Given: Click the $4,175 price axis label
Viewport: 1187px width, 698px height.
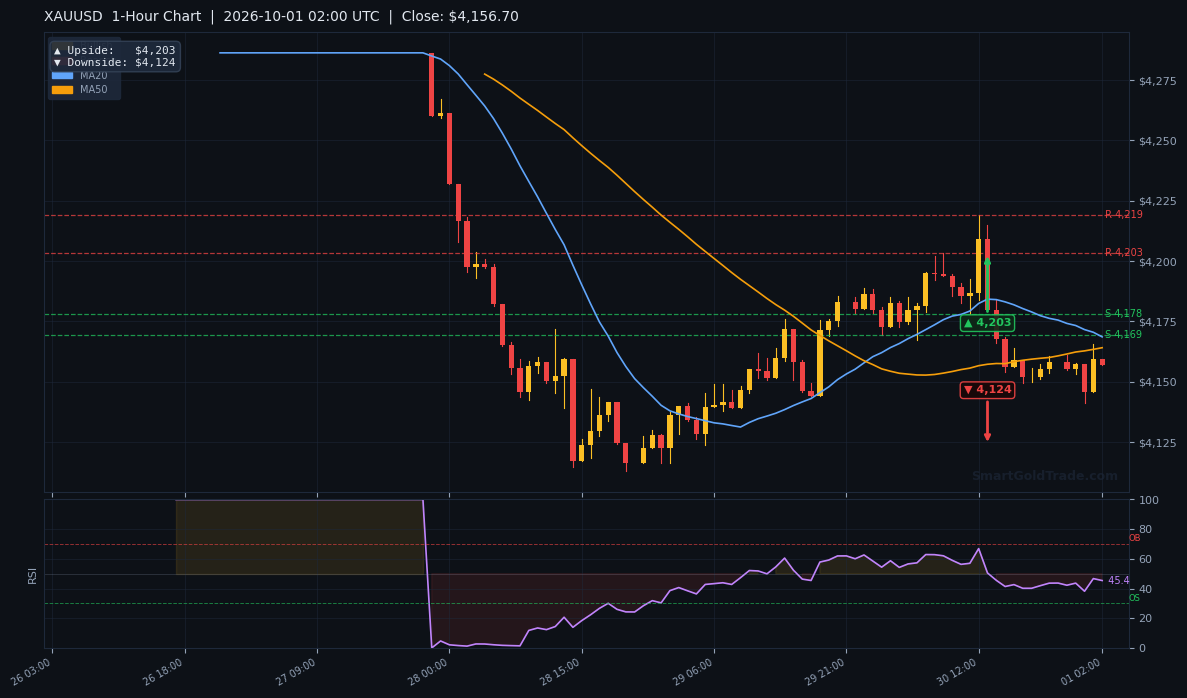Looking at the screenshot, I should click(1157, 322).
